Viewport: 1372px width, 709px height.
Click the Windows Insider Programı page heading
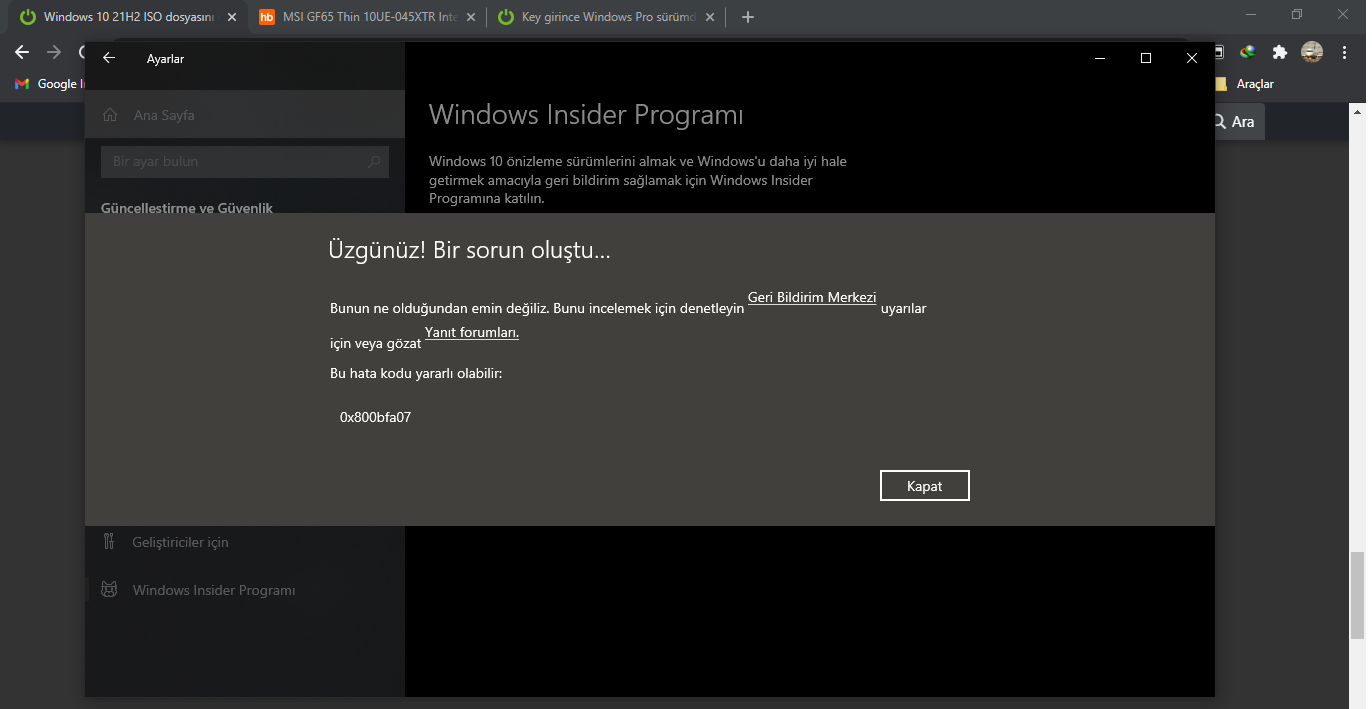(586, 115)
